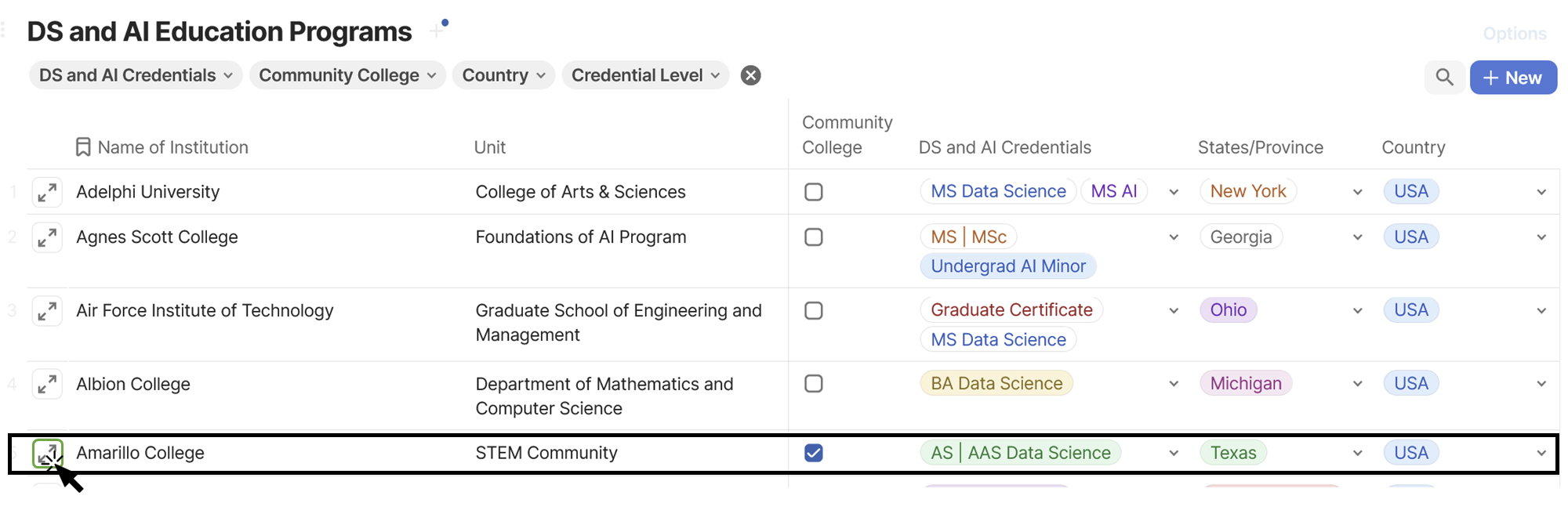Image resolution: width=1568 pixels, height=510 pixels.
Task: Expand Ohio state dropdown arrow
Action: (1357, 311)
